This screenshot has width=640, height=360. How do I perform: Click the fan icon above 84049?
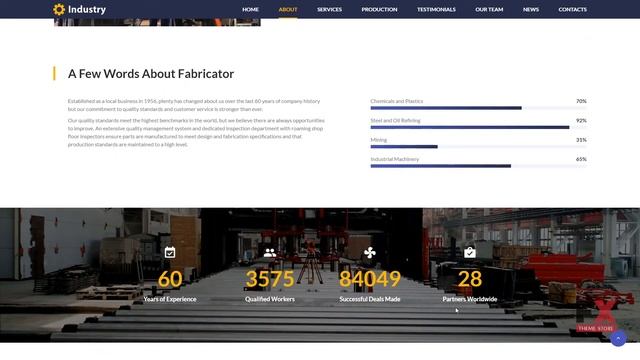coord(370,253)
